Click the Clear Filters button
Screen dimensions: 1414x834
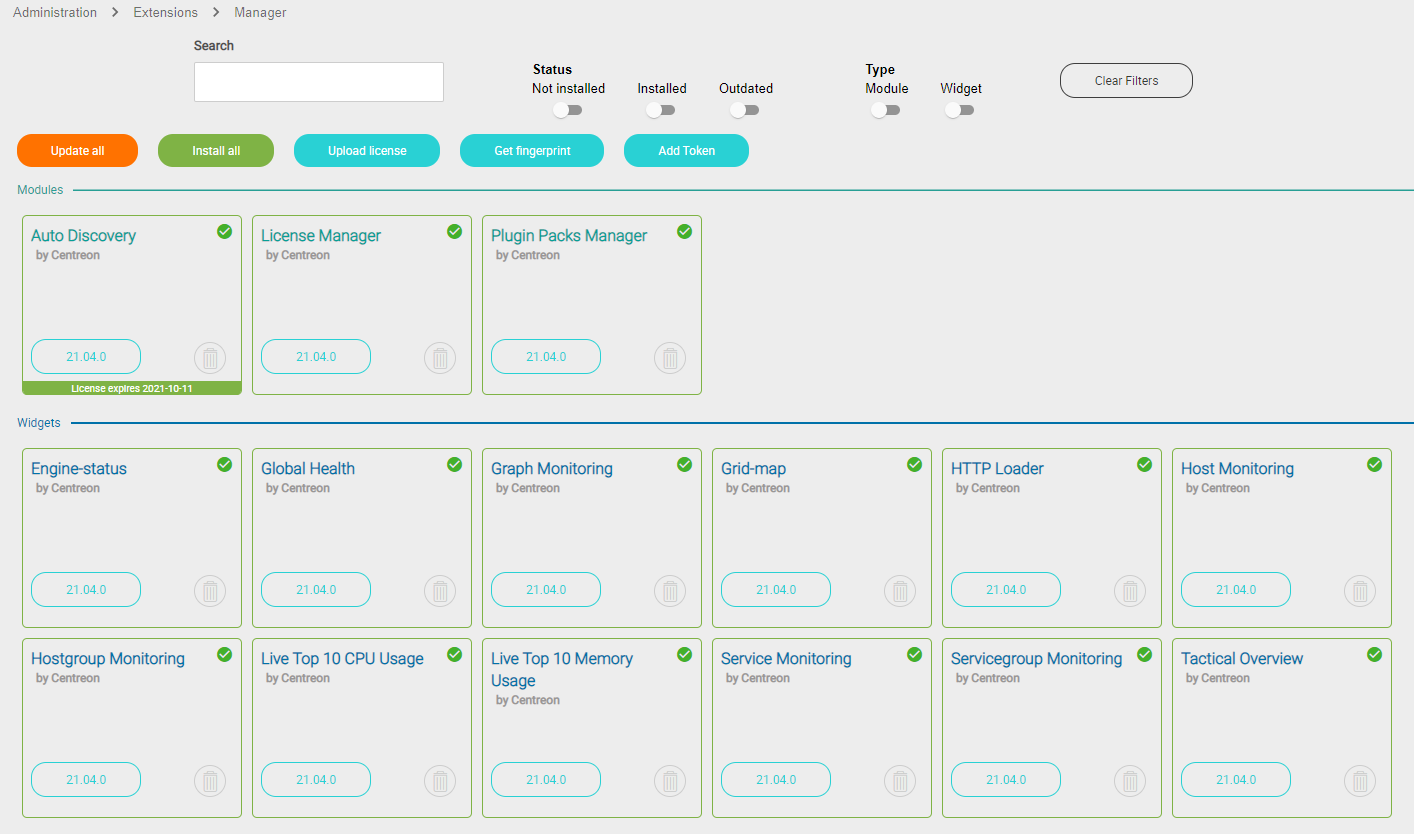[1126, 81]
